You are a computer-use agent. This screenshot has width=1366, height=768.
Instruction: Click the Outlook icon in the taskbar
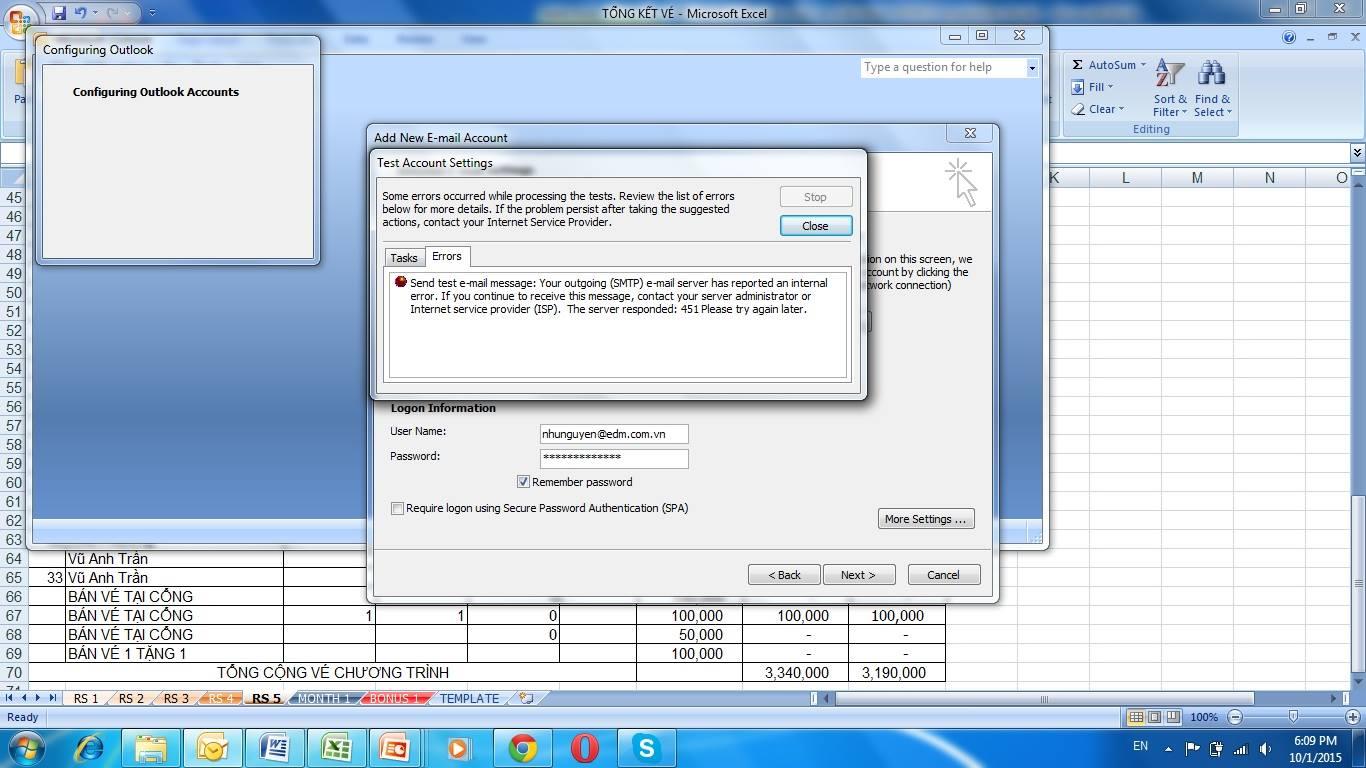point(212,748)
